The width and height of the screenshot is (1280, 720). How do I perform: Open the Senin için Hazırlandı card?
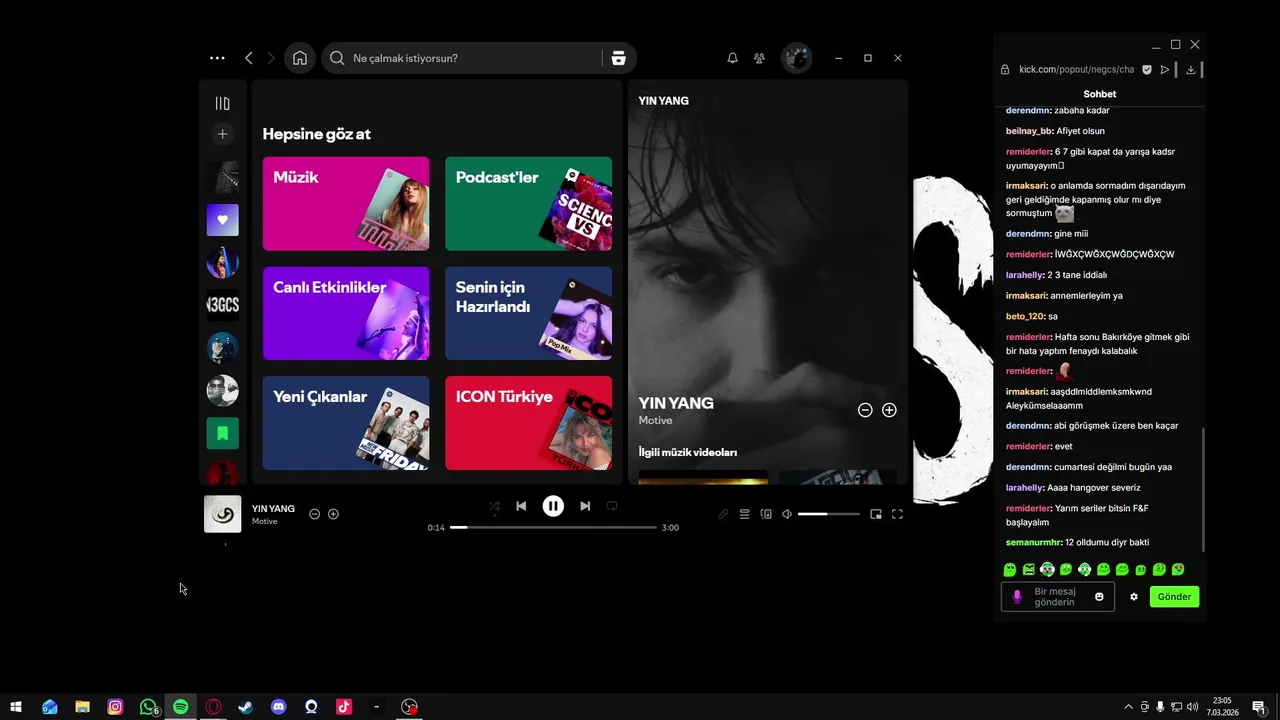tap(528, 313)
